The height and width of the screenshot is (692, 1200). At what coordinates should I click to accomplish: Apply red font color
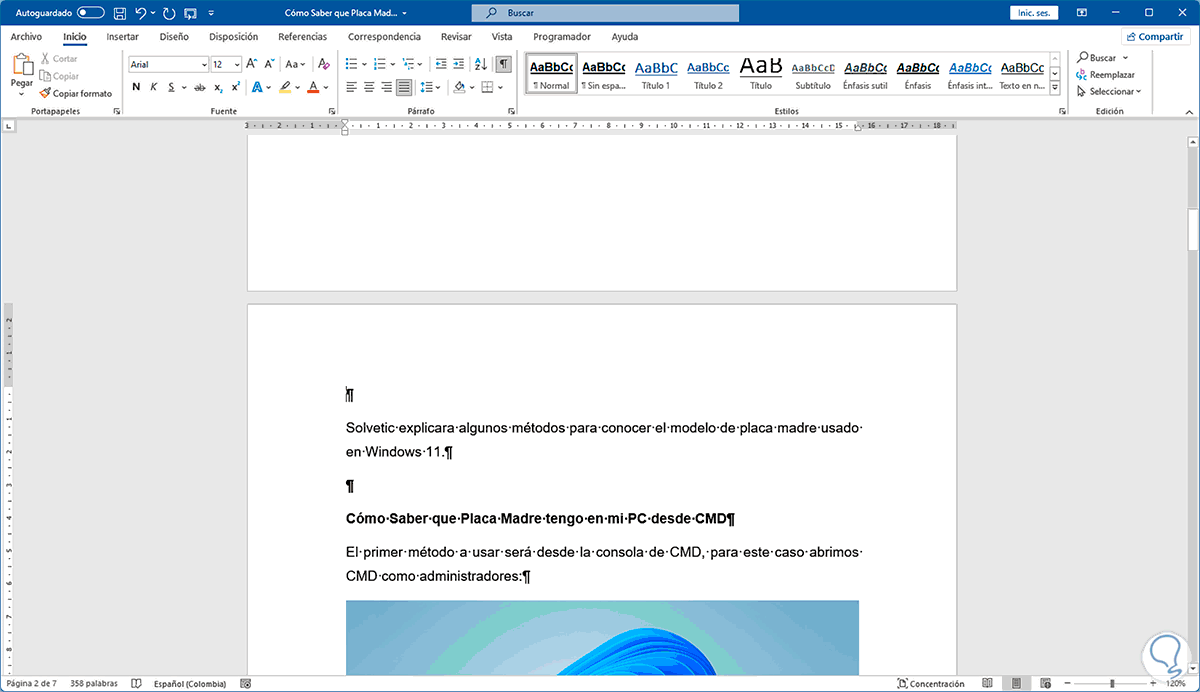click(313, 87)
